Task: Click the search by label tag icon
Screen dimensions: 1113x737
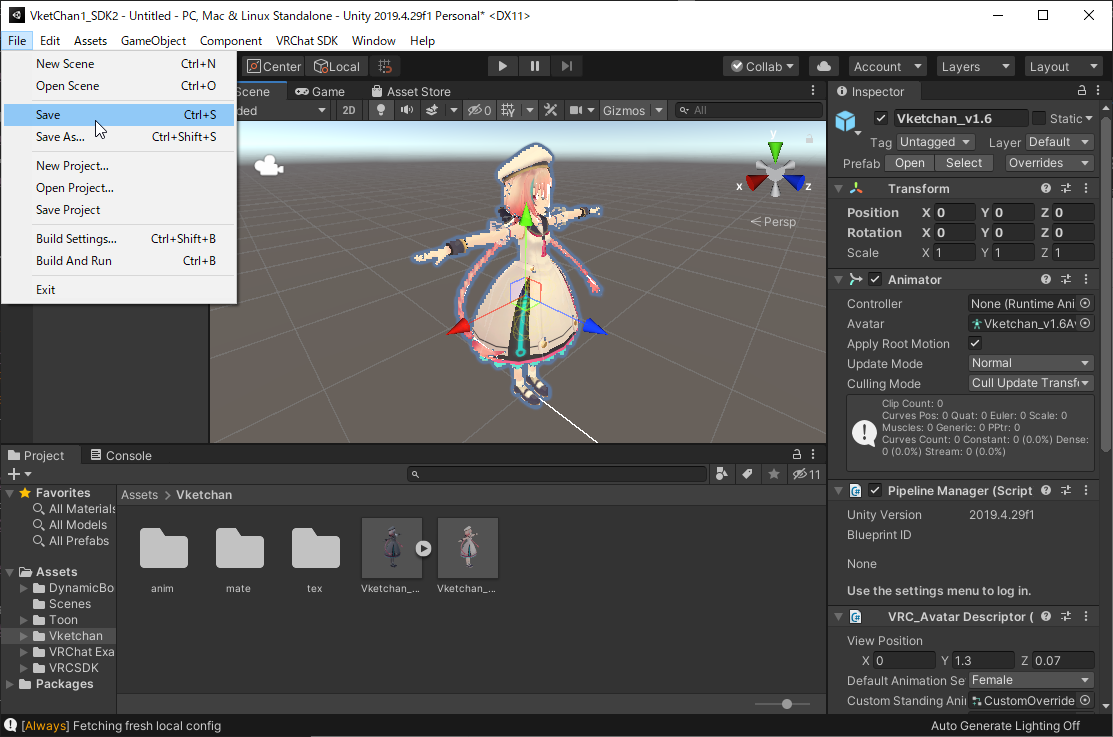Action: 746,474
